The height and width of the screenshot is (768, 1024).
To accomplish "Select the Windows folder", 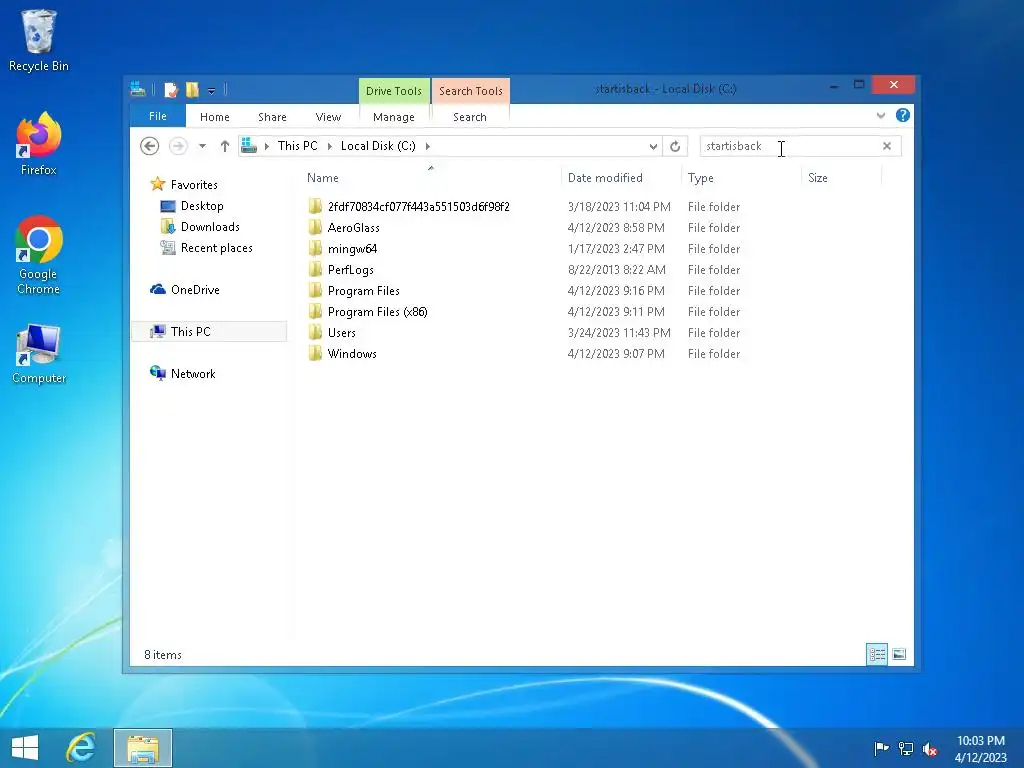I will [352, 353].
